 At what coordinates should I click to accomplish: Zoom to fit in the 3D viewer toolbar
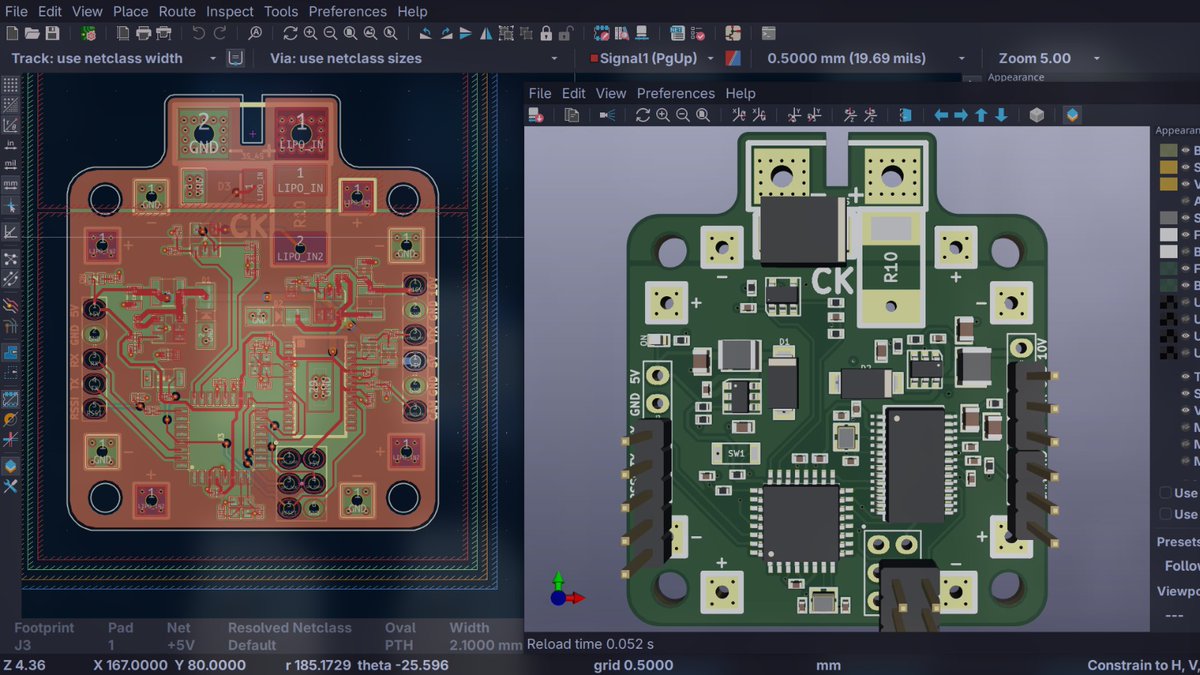(x=703, y=115)
